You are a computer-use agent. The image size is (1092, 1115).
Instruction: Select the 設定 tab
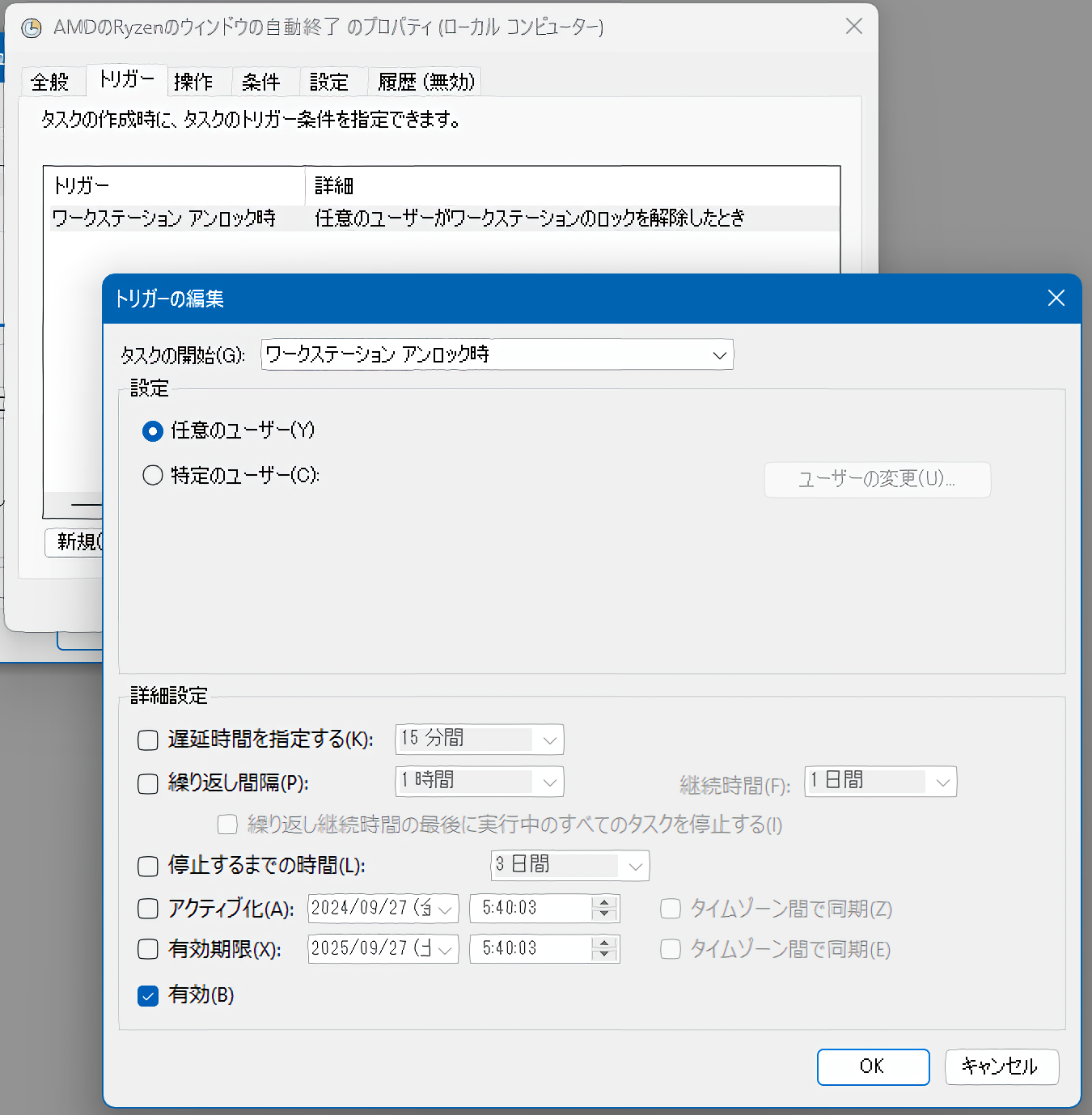click(x=328, y=81)
